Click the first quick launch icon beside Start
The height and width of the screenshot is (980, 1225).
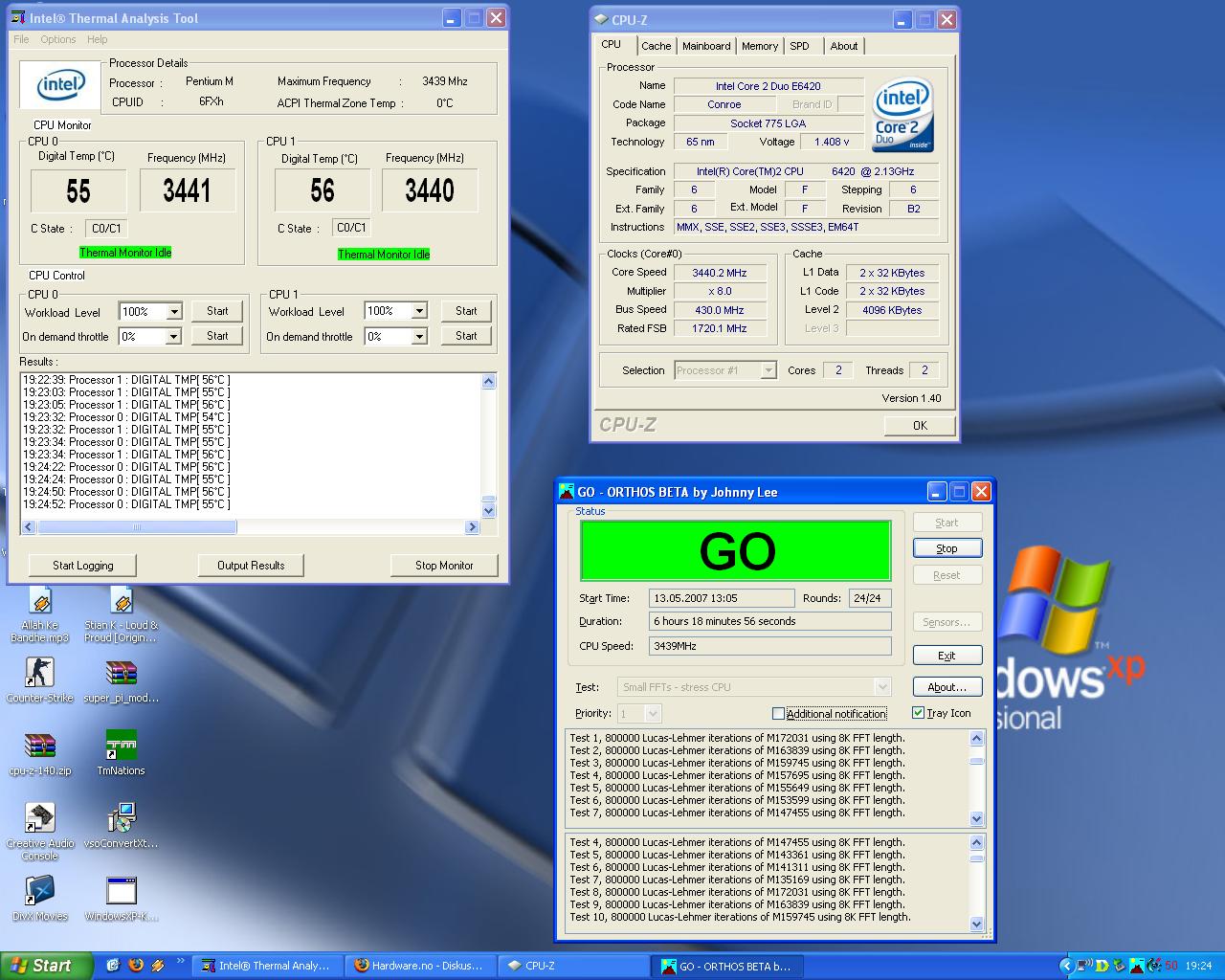(x=113, y=966)
